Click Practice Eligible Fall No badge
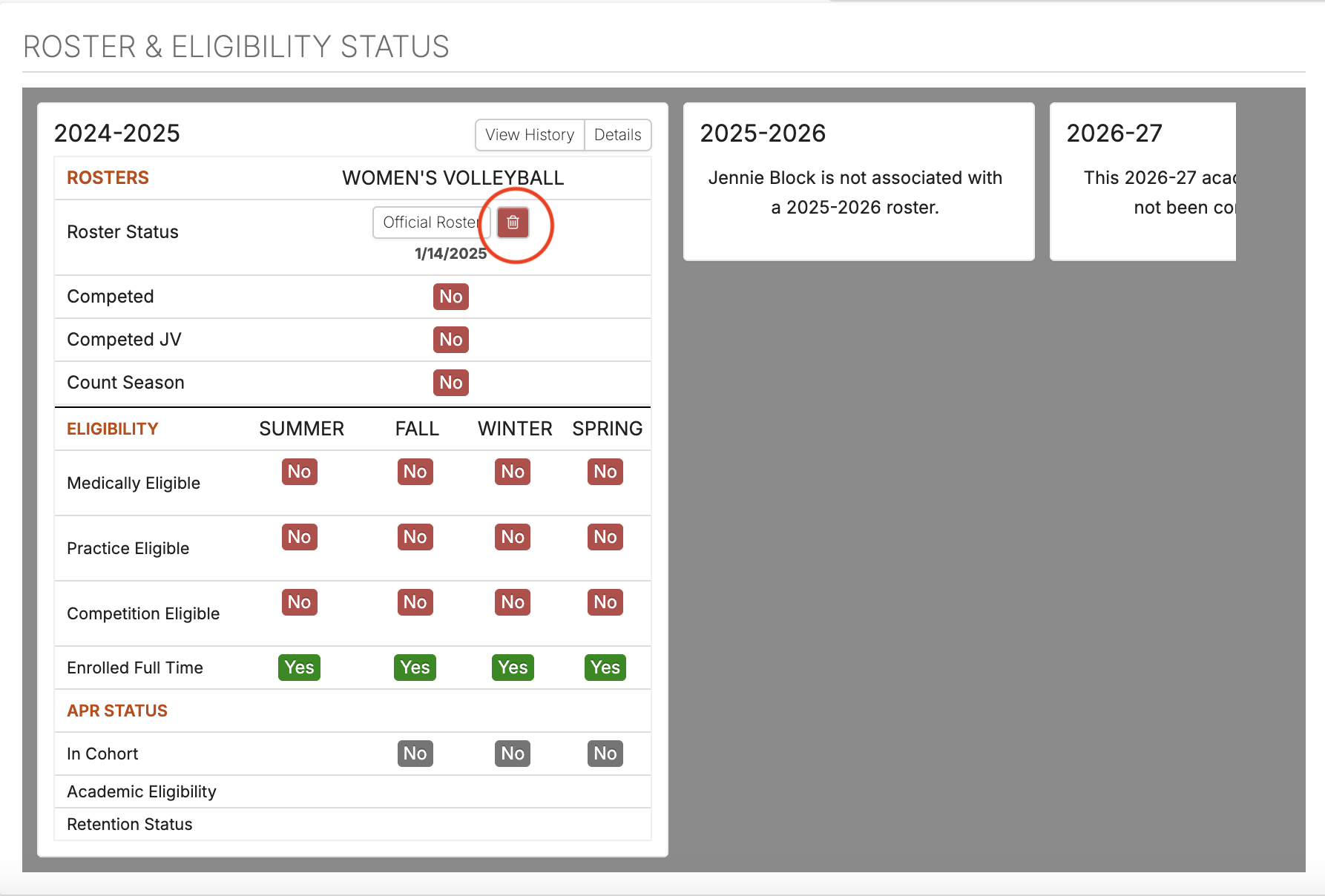1325x896 pixels. click(x=415, y=537)
